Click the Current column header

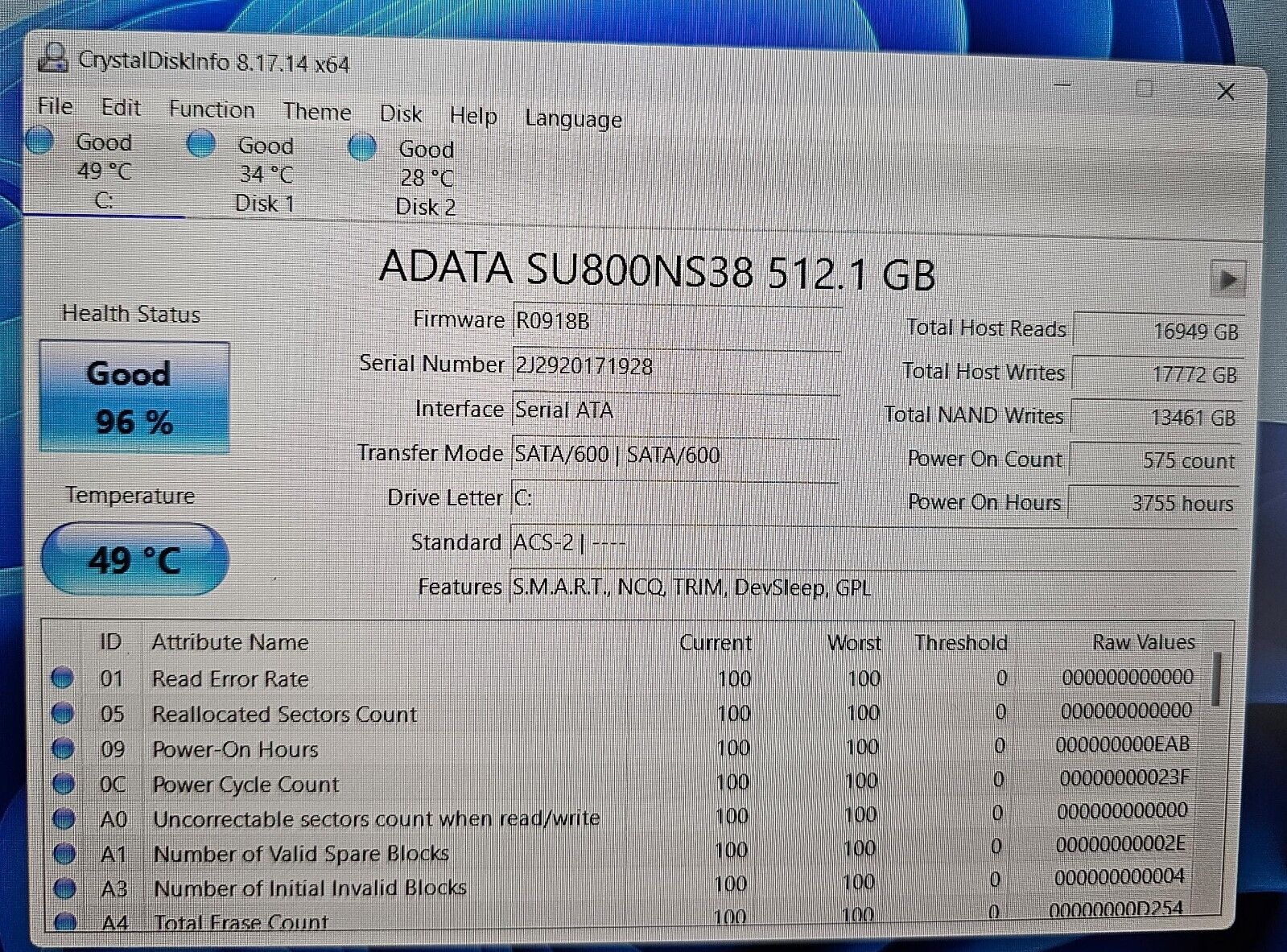click(x=715, y=642)
